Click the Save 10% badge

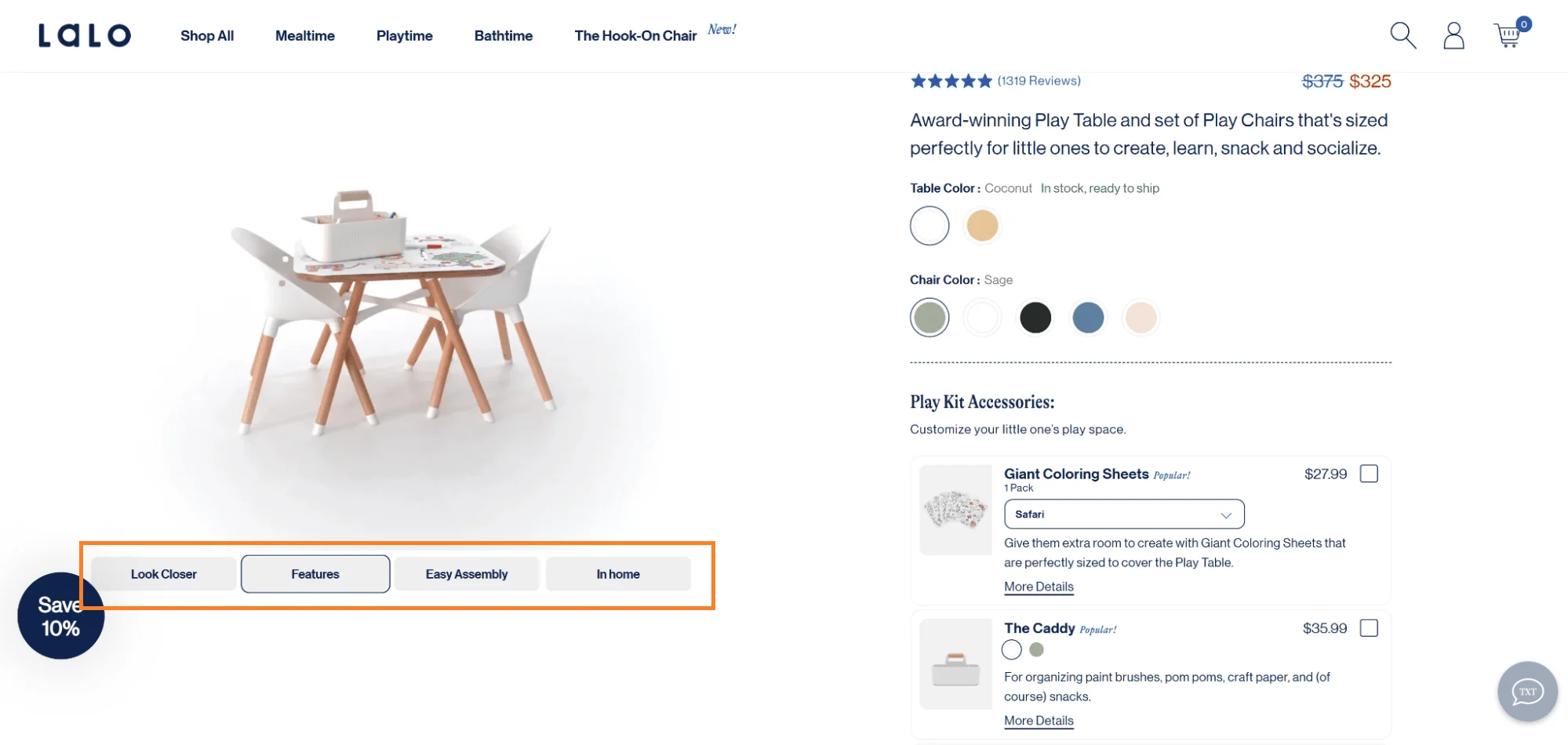60,616
